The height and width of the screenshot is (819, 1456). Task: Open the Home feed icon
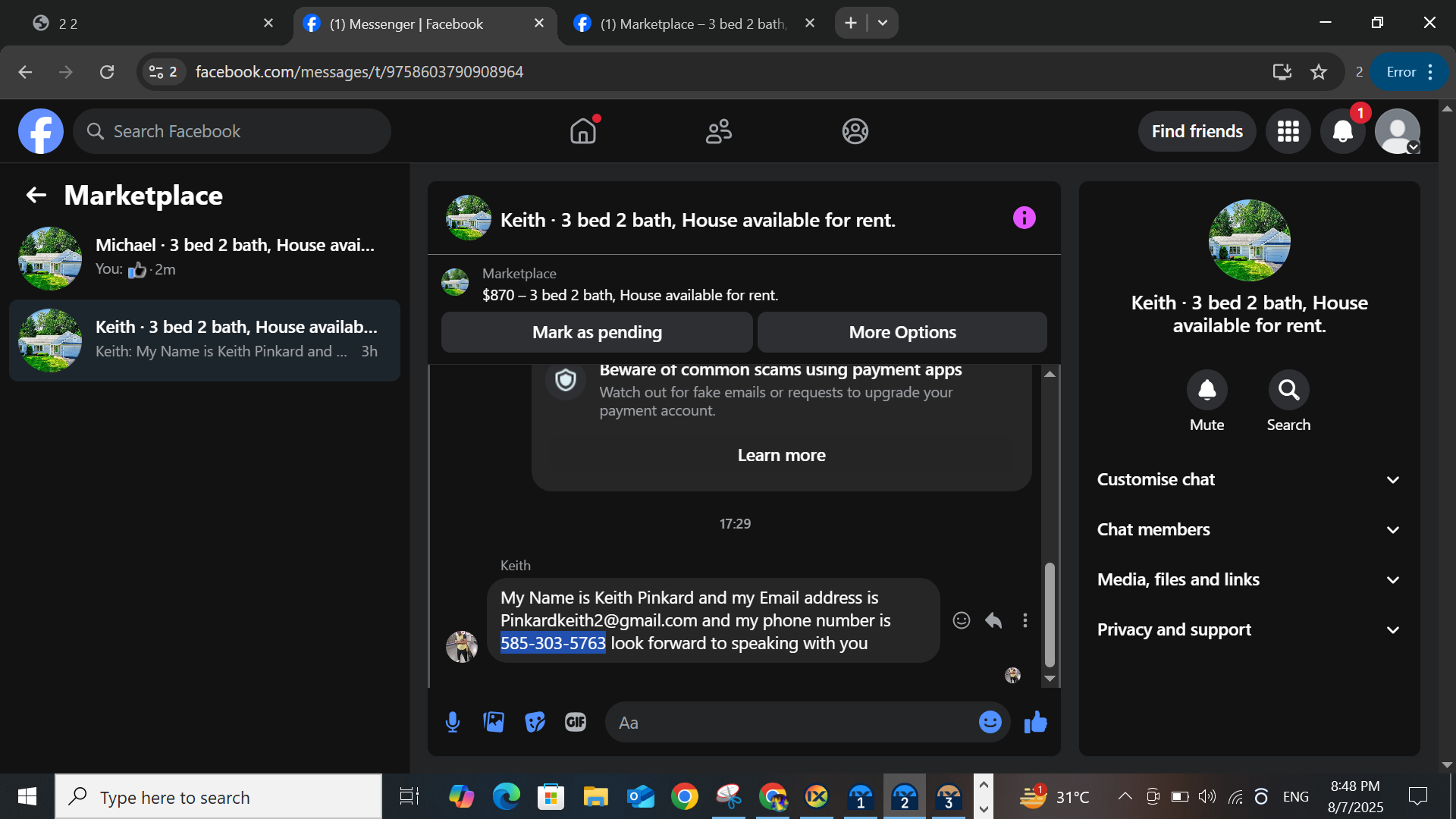click(x=583, y=131)
